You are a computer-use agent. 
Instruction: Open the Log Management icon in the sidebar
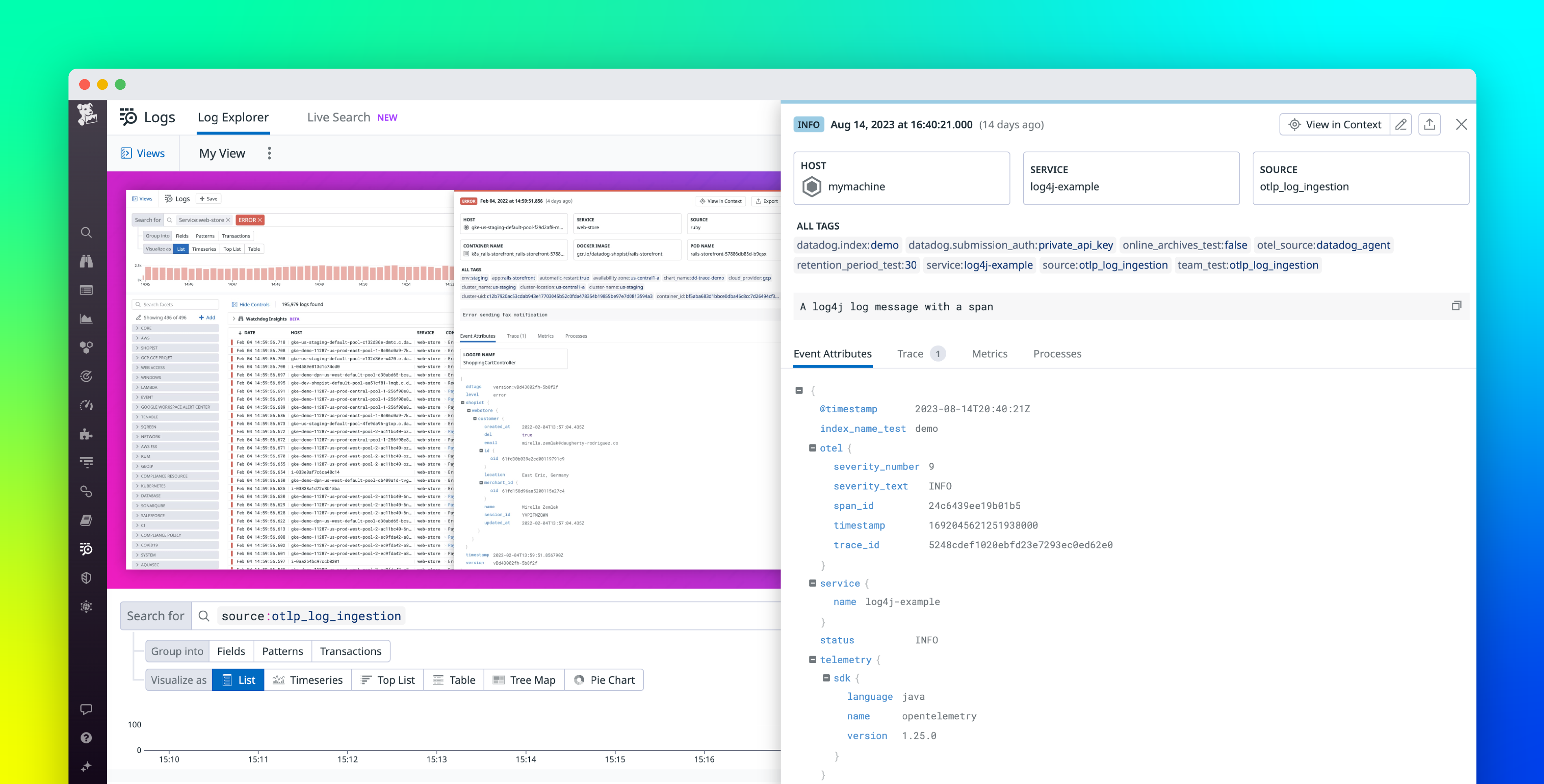tap(86, 549)
